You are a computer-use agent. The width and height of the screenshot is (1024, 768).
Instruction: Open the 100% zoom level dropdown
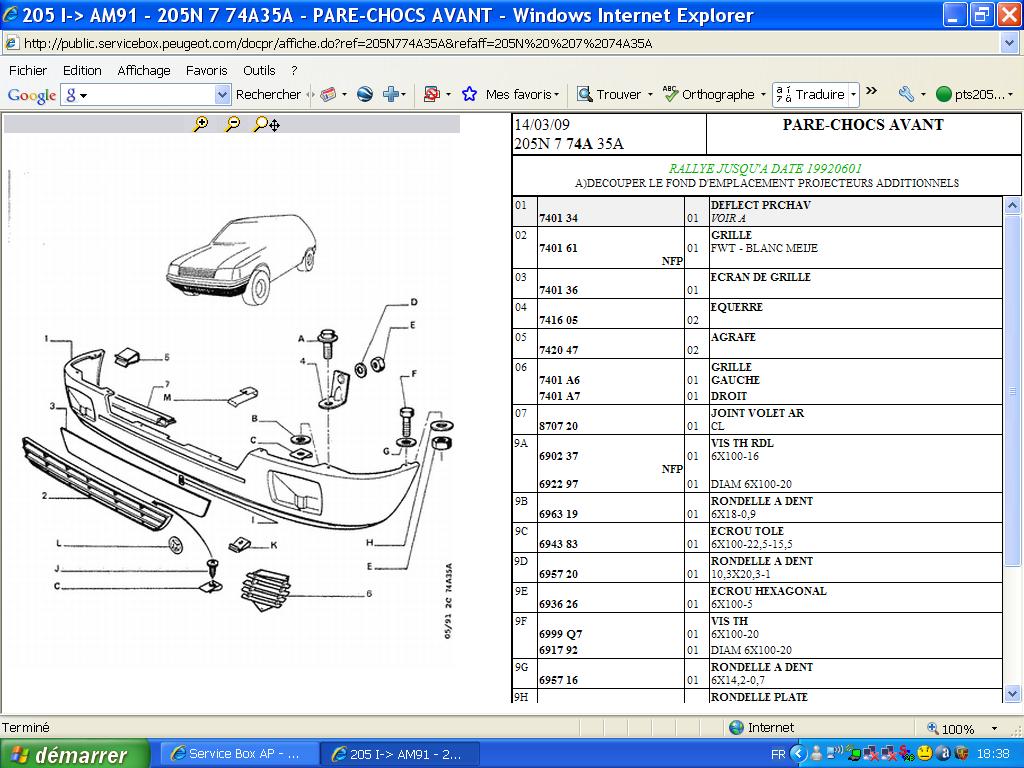994,728
